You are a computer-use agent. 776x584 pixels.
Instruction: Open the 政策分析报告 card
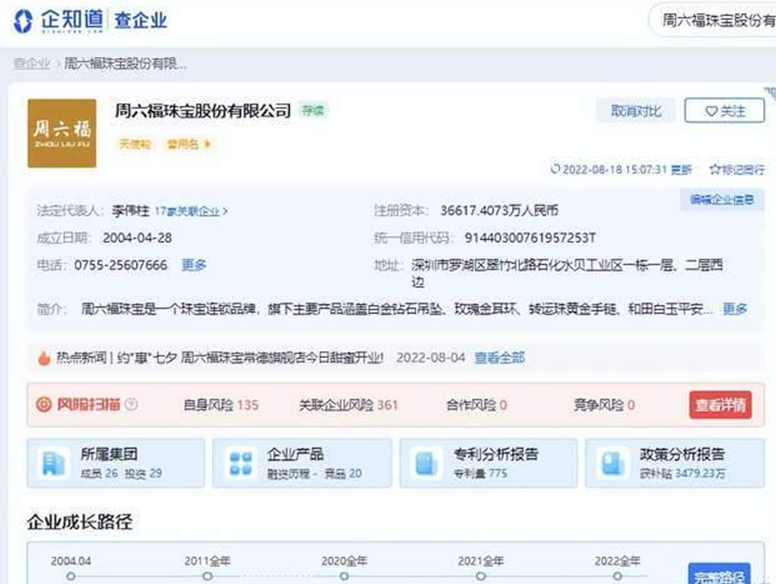[675, 463]
